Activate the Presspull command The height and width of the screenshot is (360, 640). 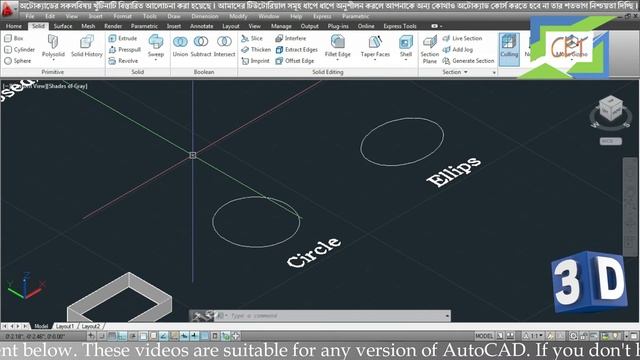[124, 49]
